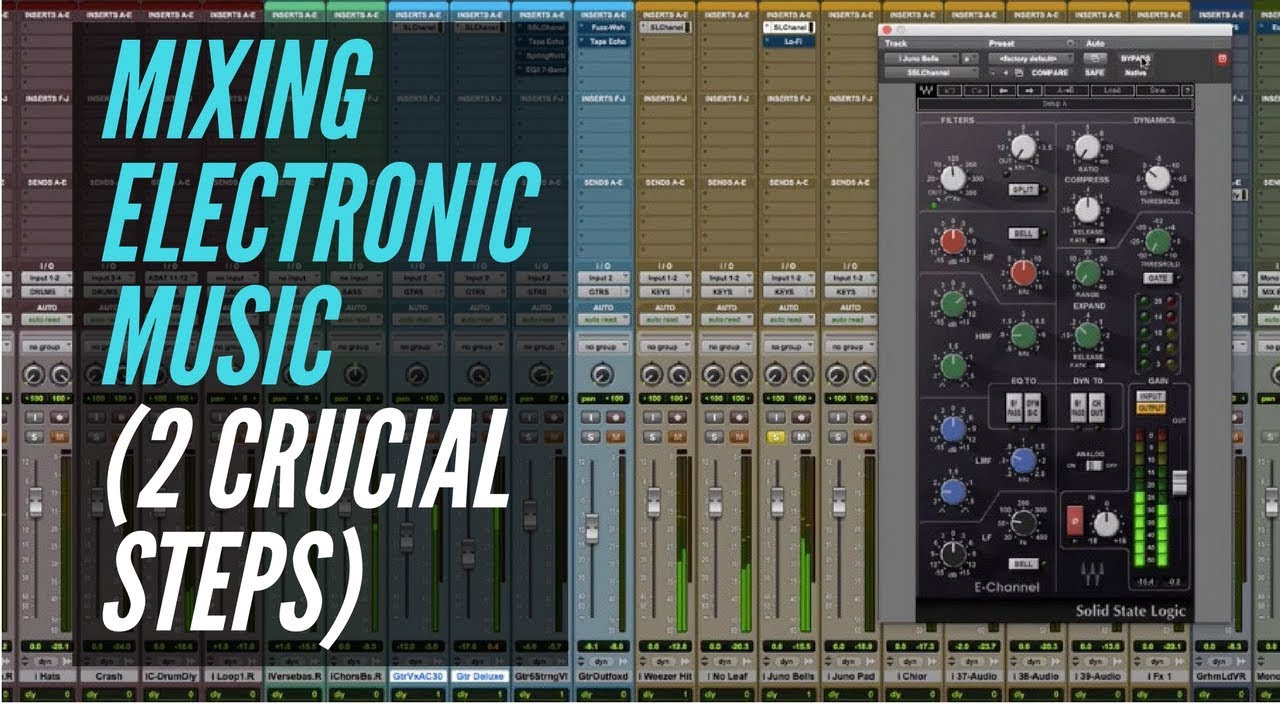This screenshot has width=1280, height=720.
Task: Open Input 2 dropdown on GtrOutfoxd strip
Action: pos(604,278)
